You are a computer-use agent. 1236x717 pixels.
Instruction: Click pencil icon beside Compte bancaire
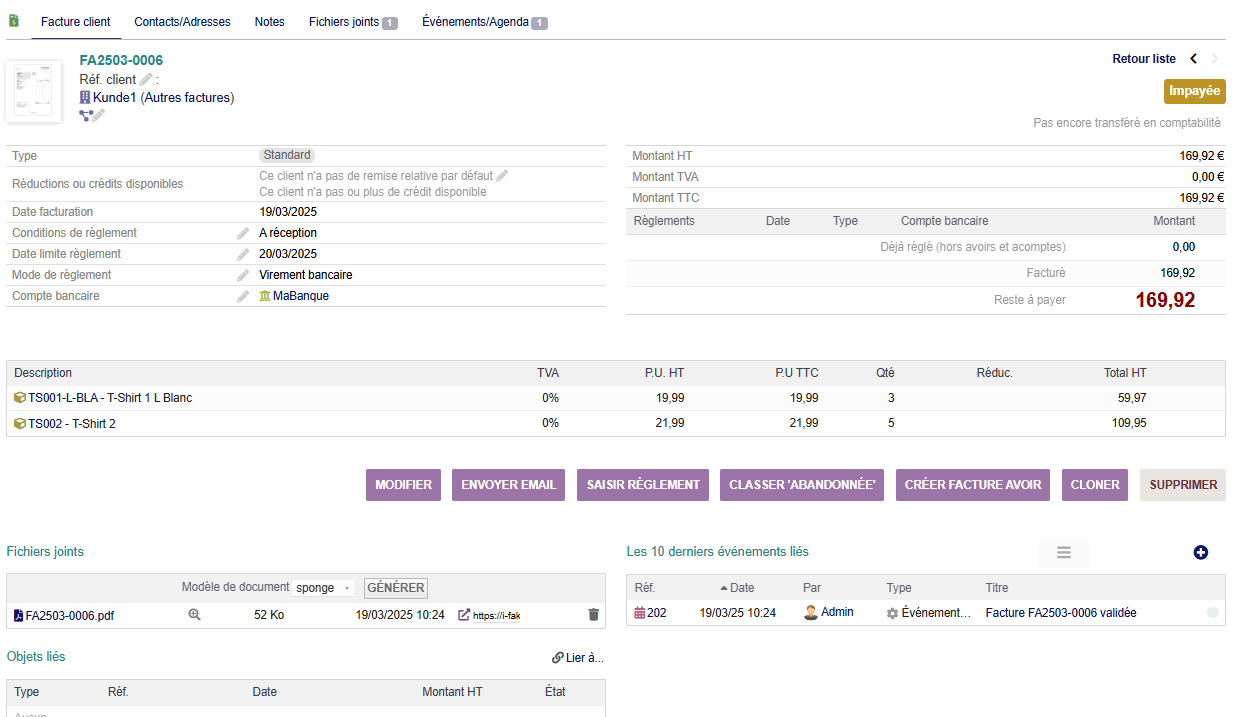pos(243,296)
